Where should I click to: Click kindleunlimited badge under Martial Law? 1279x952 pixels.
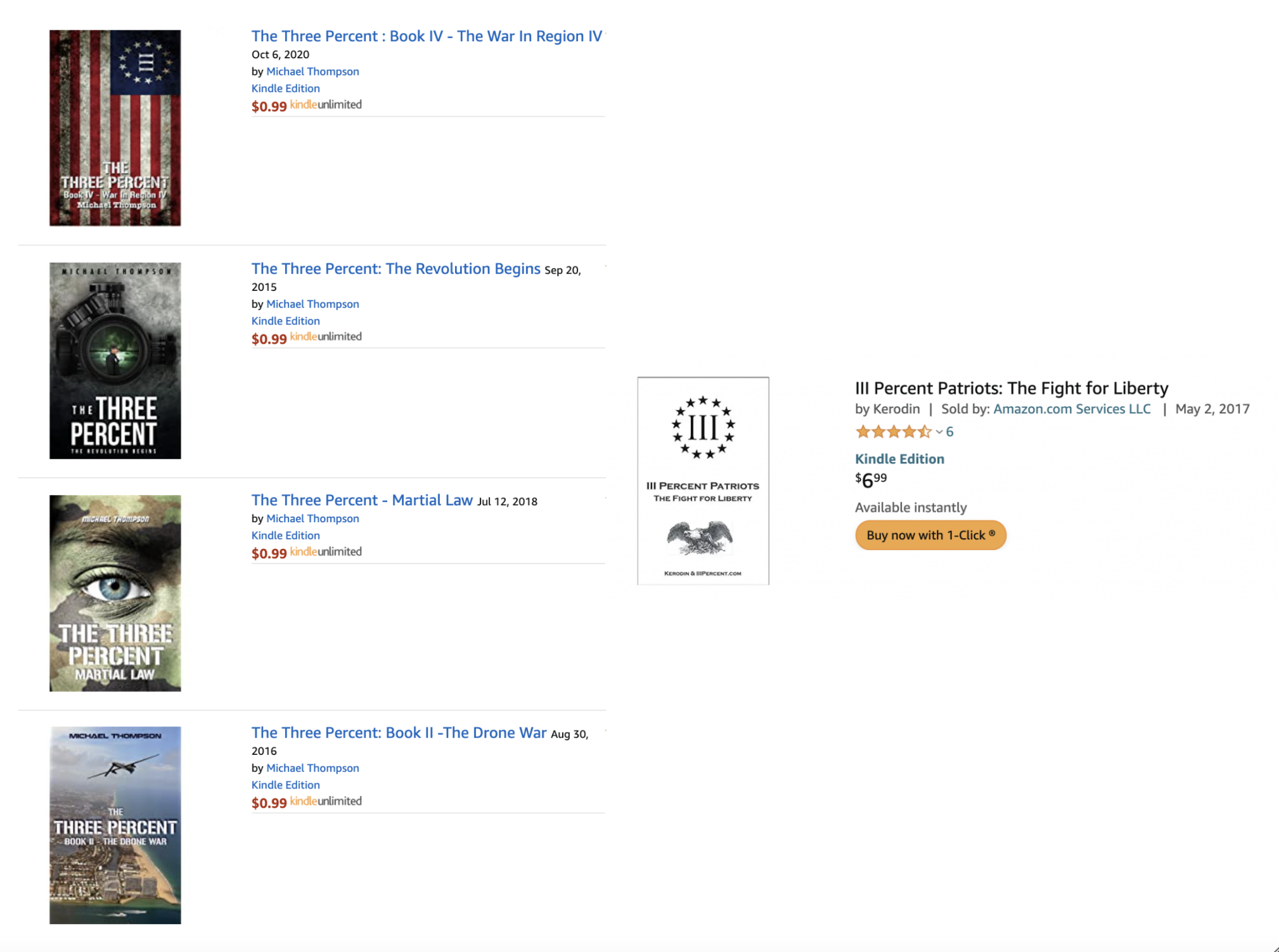click(x=326, y=551)
